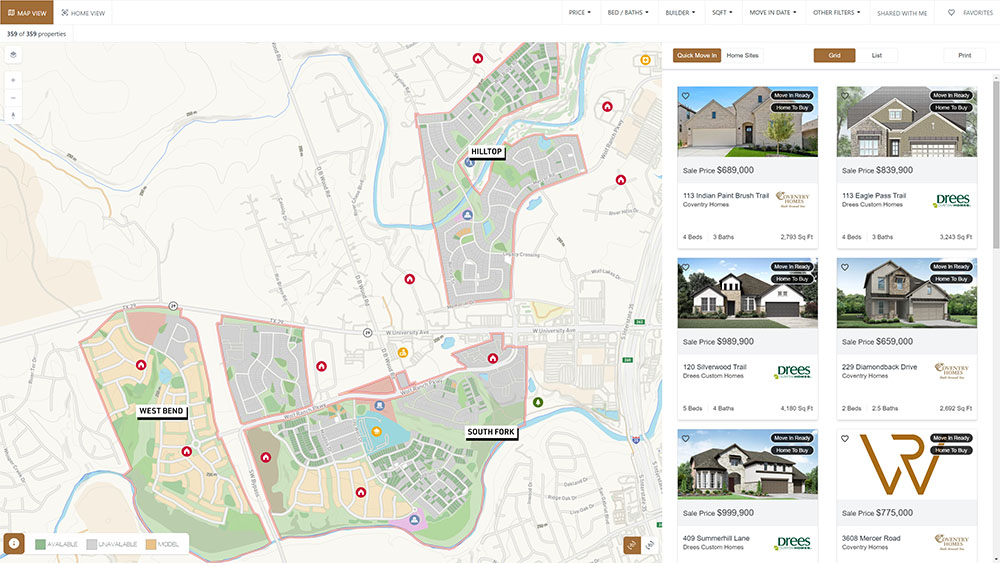
Task: Activate the white map mode icon at map corner
Action: [x=650, y=545]
